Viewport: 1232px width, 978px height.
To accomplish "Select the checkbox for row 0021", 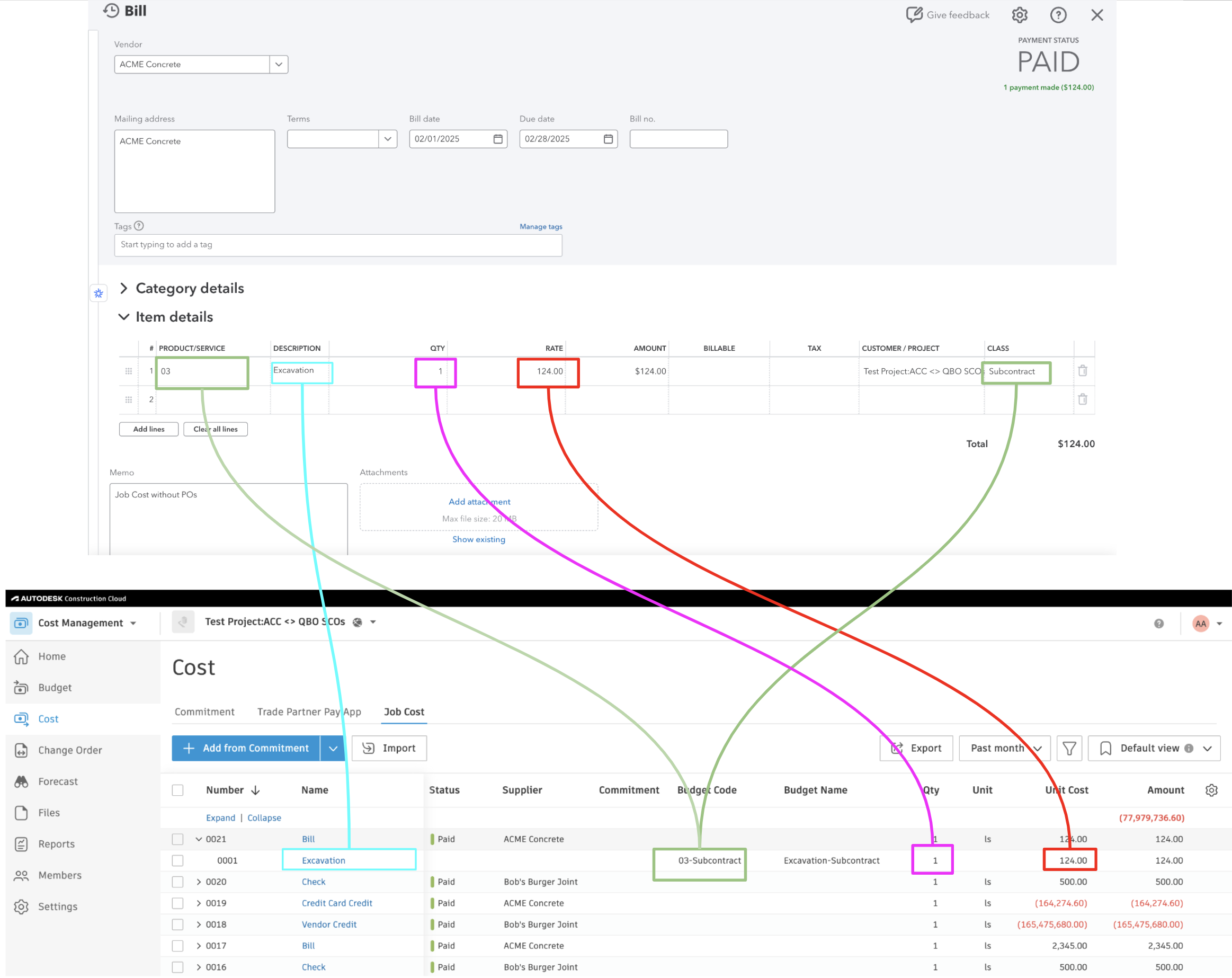I will tap(178, 839).
